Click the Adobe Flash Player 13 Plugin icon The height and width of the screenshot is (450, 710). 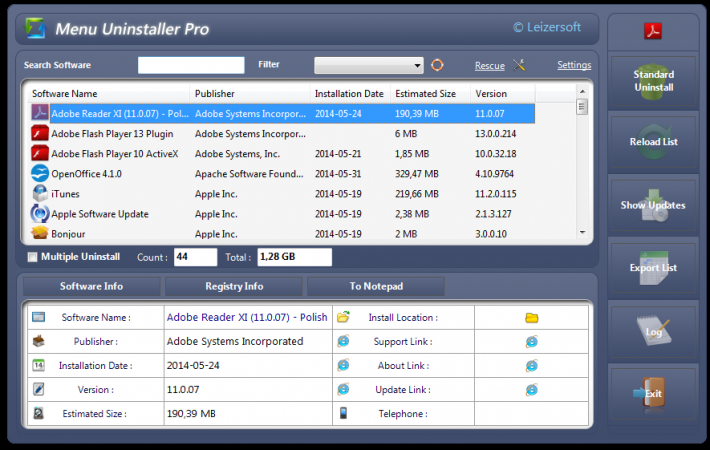40,134
